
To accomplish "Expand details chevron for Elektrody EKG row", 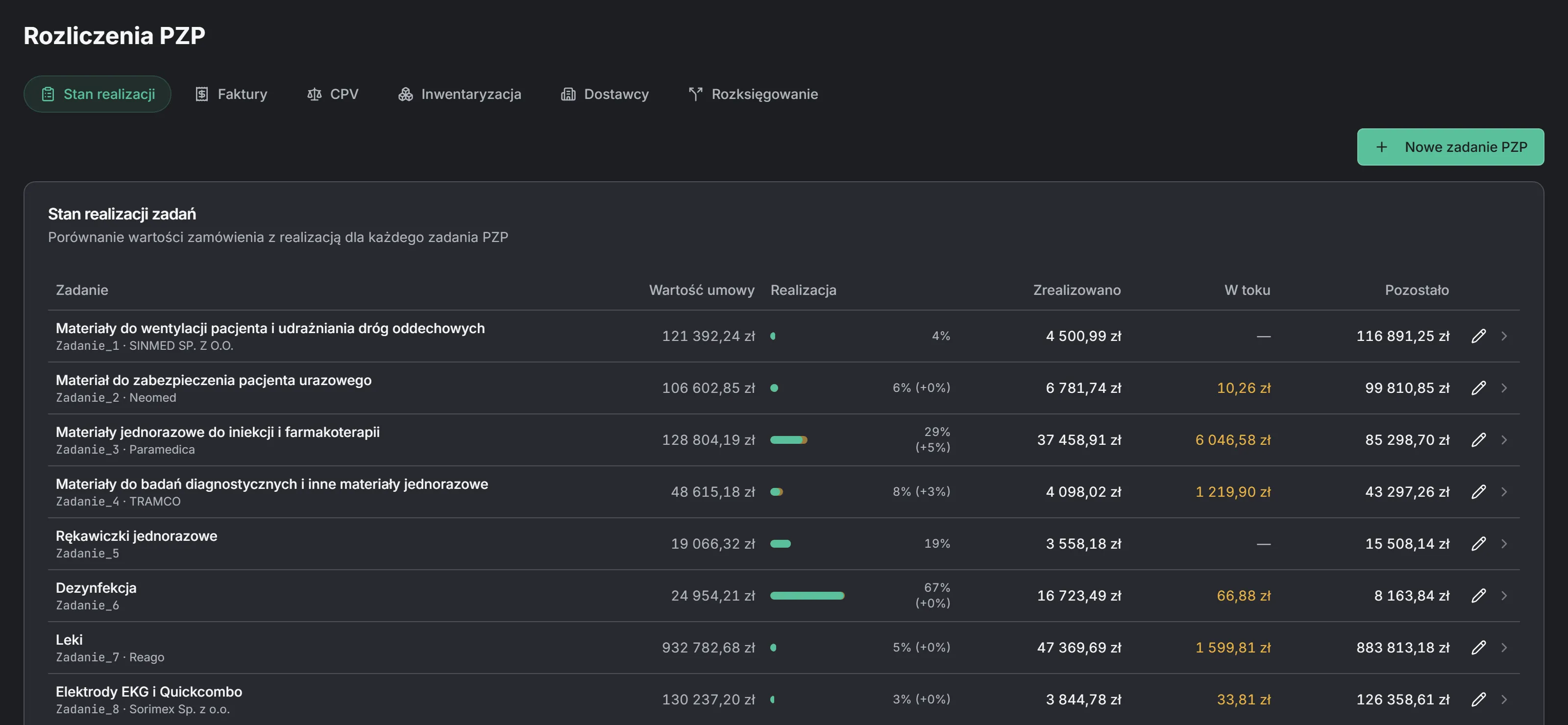I will coord(1504,700).
